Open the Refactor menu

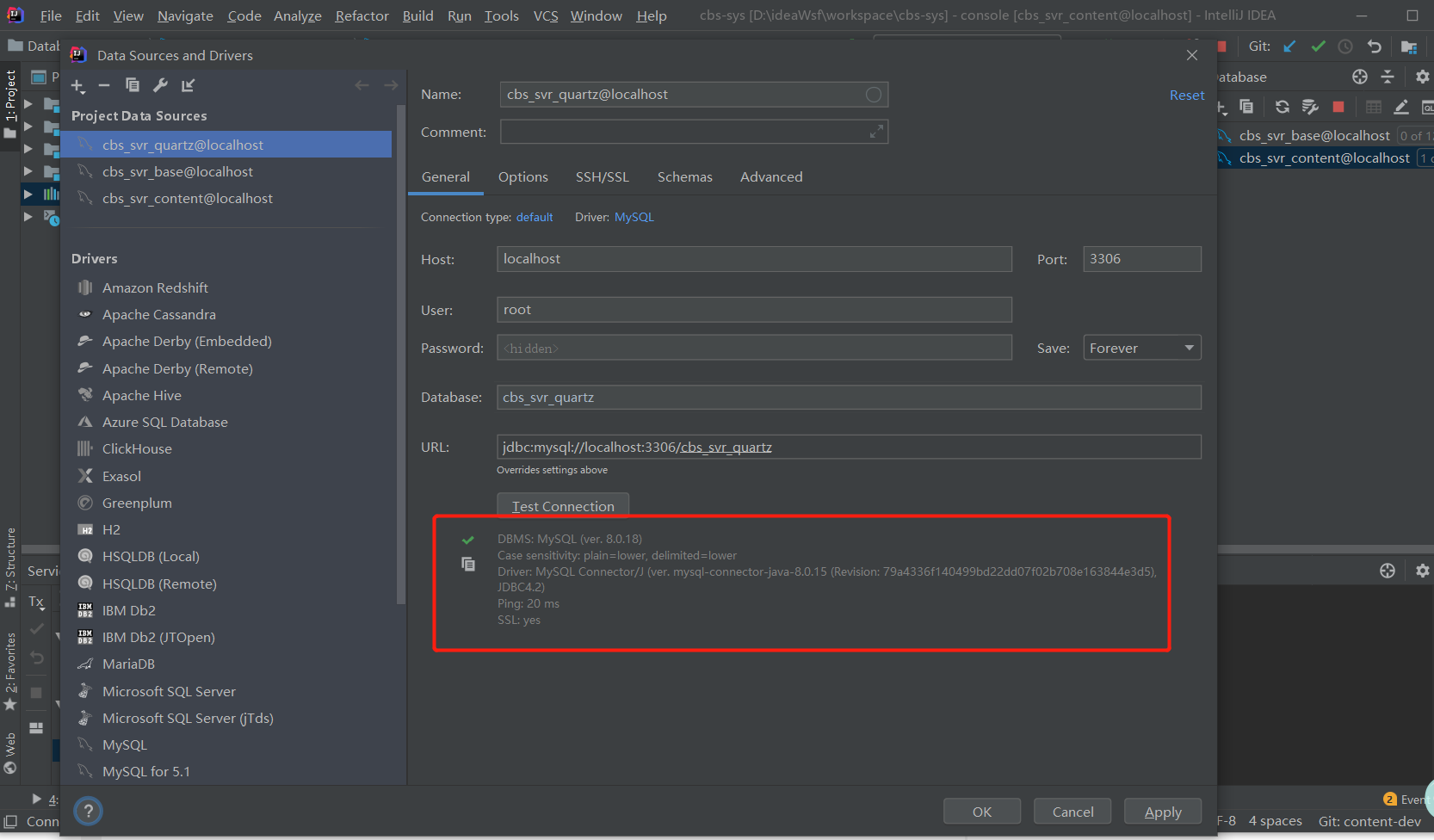coord(362,15)
